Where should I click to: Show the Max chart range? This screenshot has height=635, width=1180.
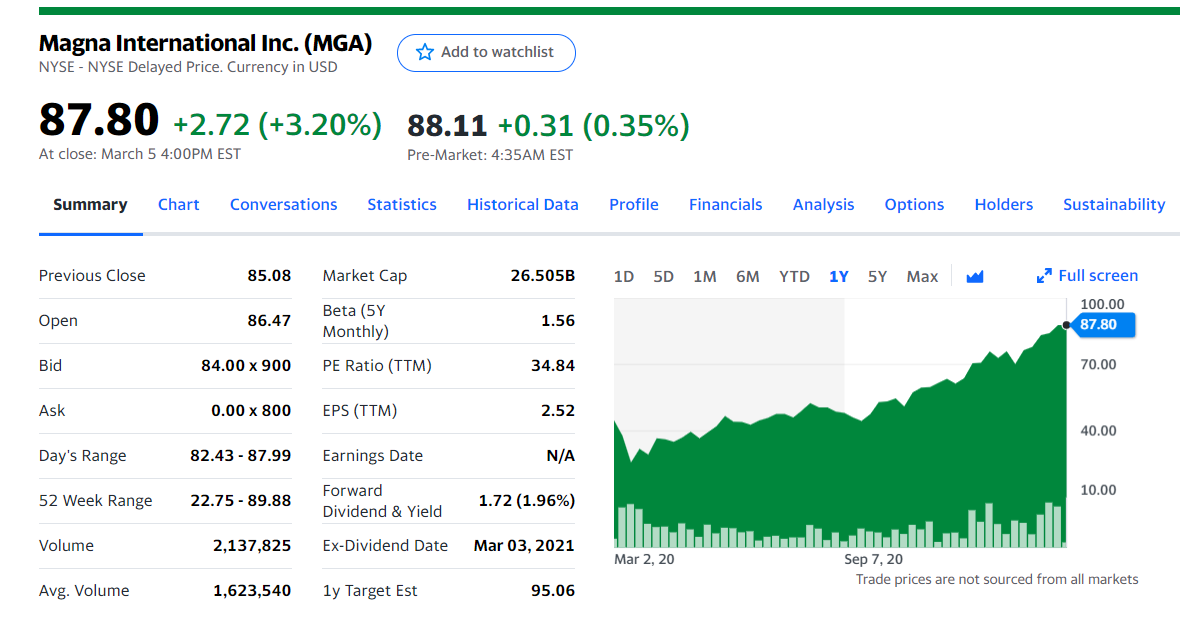922,277
